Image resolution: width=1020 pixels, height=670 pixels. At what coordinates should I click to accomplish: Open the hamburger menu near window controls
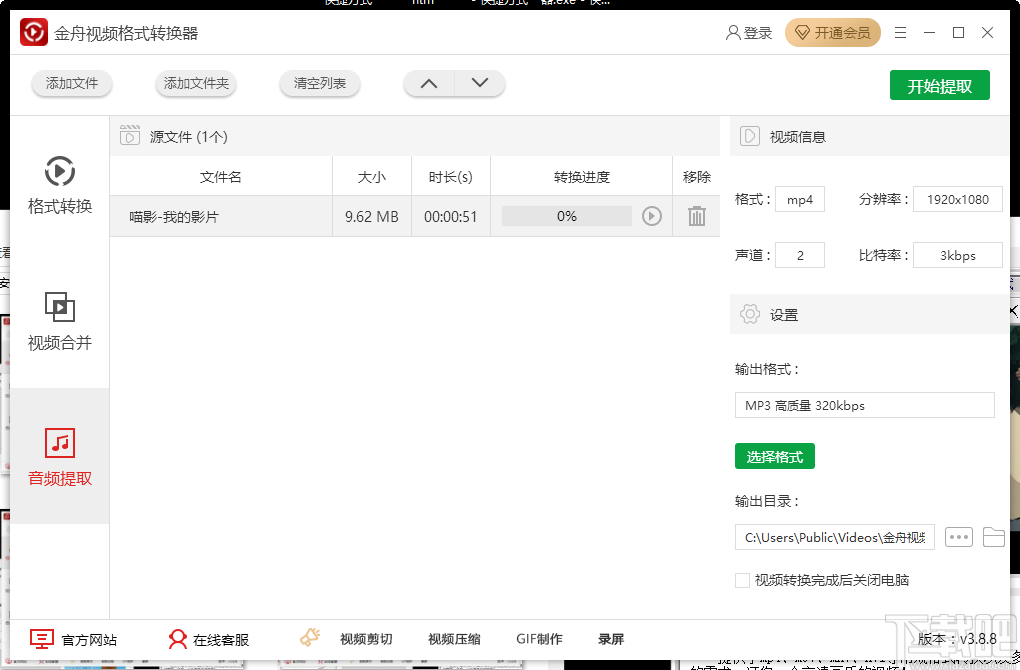point(899,32)
